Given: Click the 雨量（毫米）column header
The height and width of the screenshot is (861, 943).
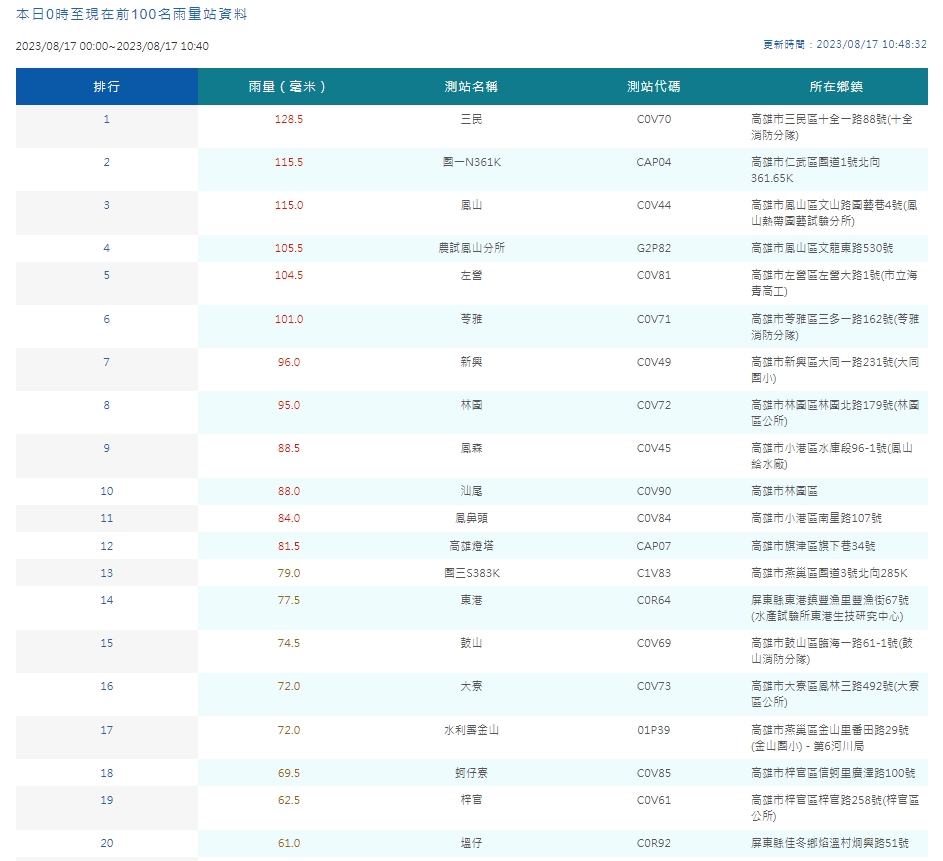Looking at the screenshot, I should coord(289,87).
